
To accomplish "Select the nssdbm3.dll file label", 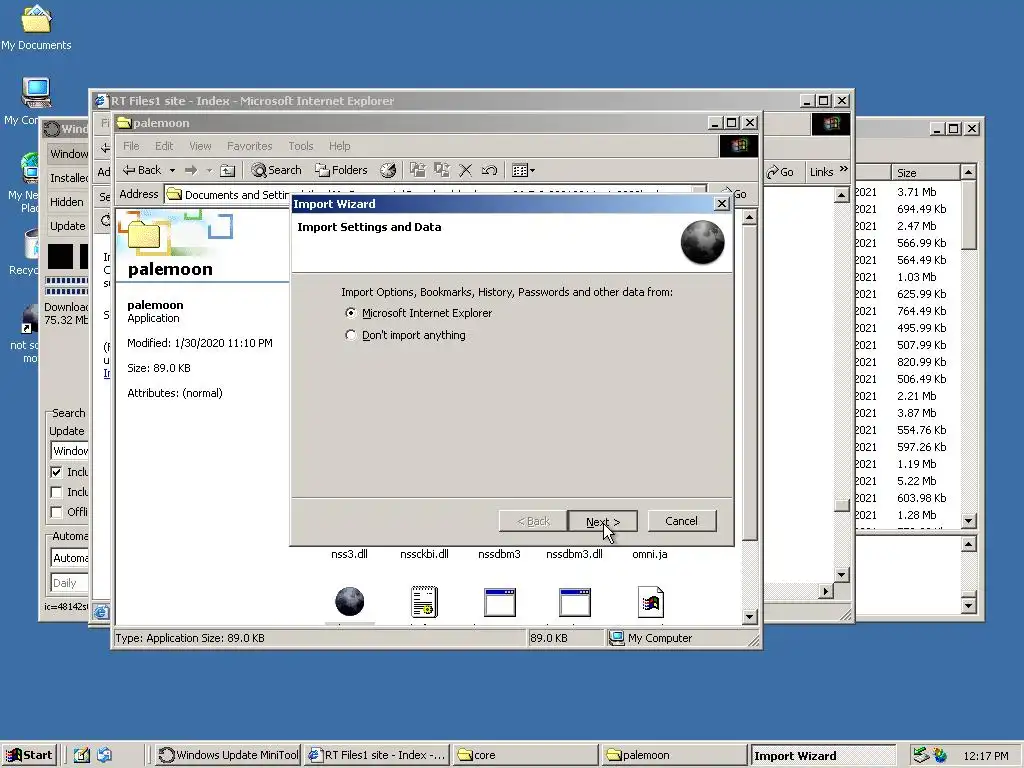I will click(574, 554).
